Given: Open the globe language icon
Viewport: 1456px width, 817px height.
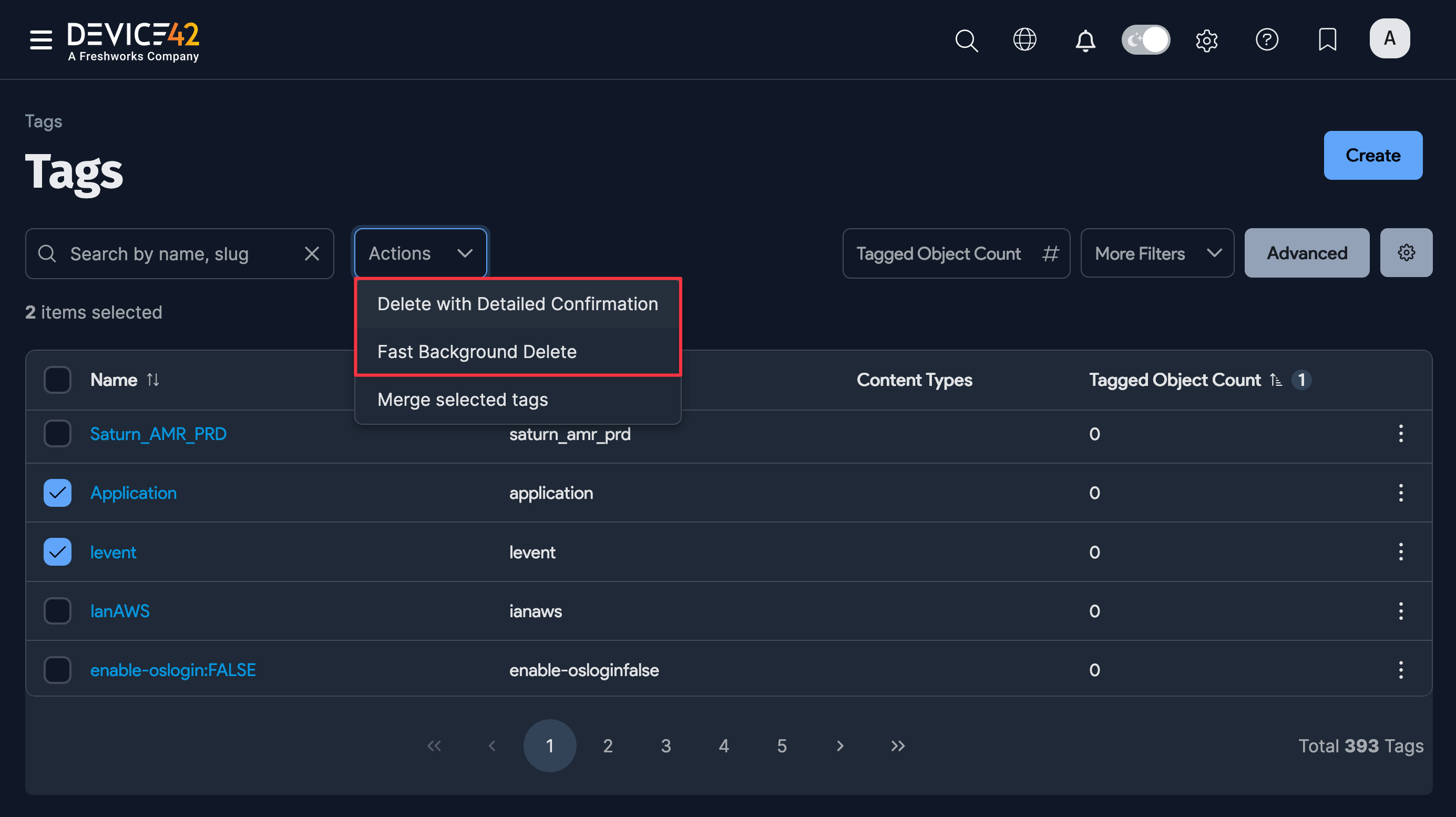Looking at the screenshot, I should click(x=1024, y=39).
